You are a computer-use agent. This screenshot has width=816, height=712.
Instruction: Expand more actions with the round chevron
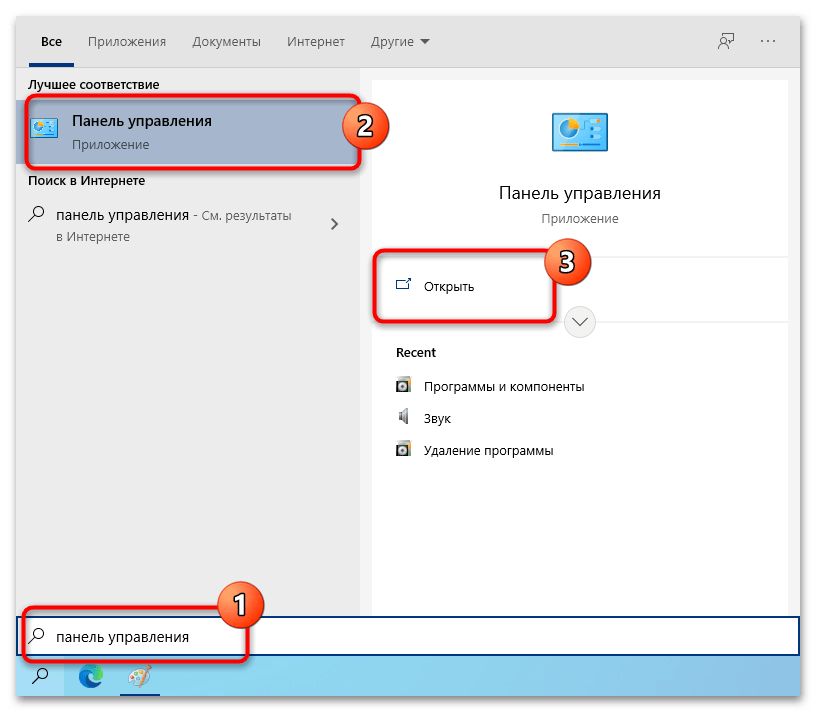pyautogui.click(x=580, y=322)
